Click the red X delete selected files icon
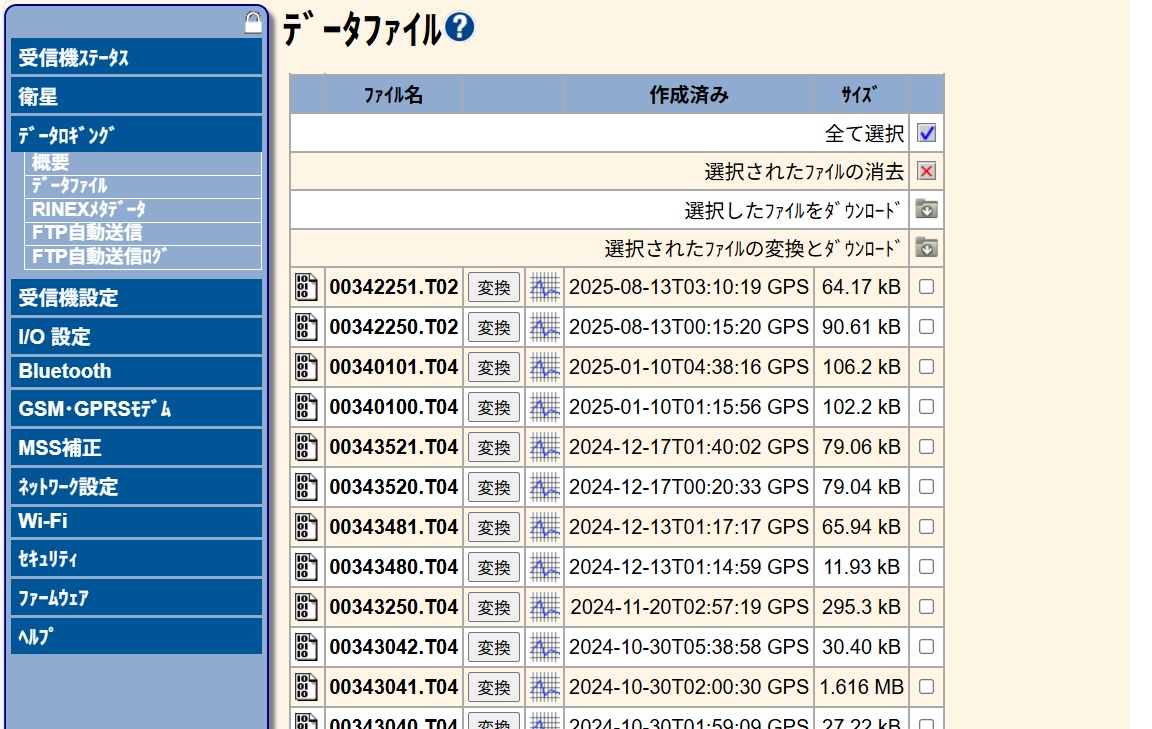 (x=926, y=171)
